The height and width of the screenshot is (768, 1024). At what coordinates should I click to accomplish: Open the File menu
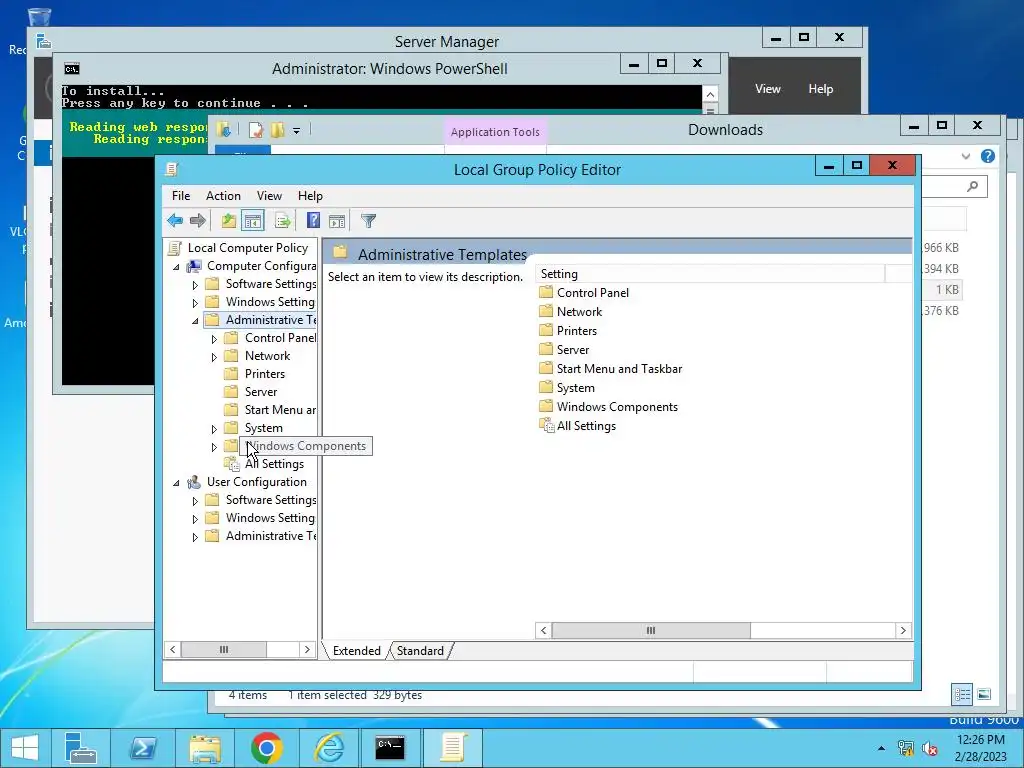tap(181, 196)
